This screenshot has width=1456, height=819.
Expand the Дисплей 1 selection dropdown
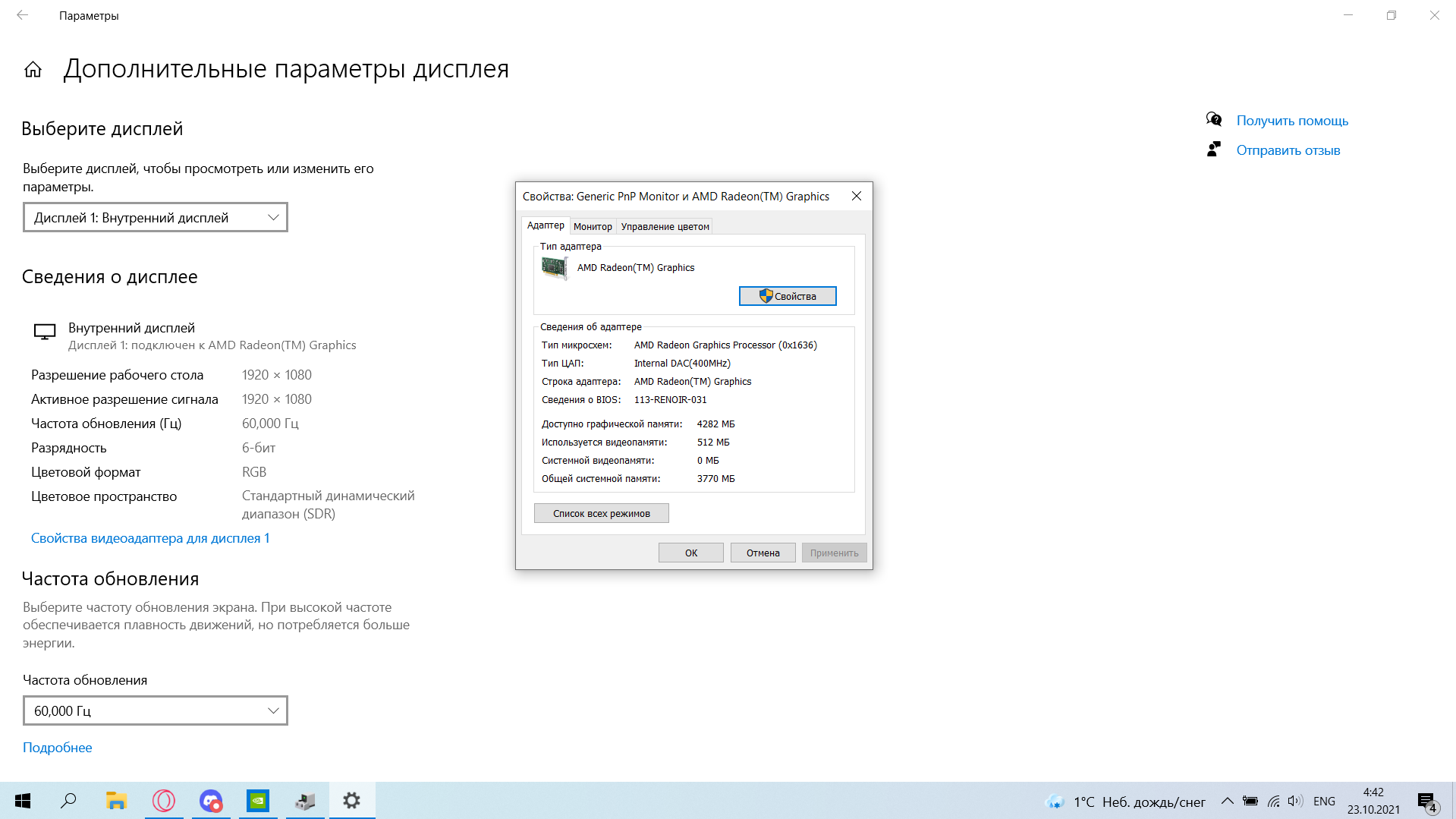pos(156,218)
